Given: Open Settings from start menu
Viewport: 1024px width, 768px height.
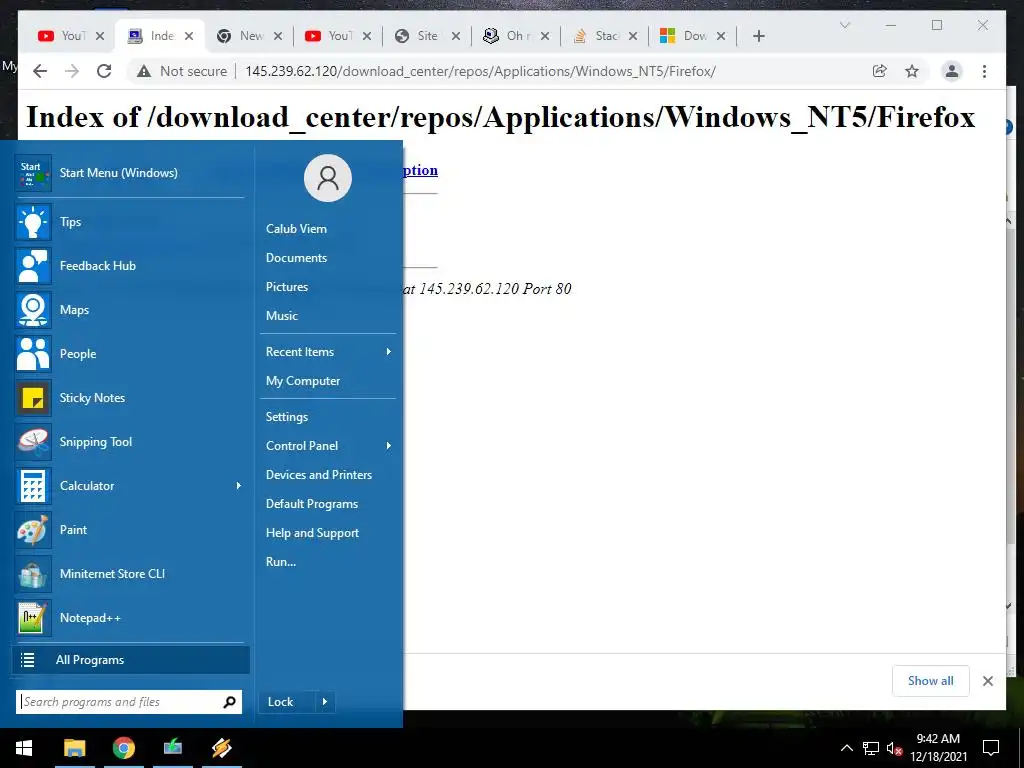Looking at the screenshot, I should click(x=287, y=417).
